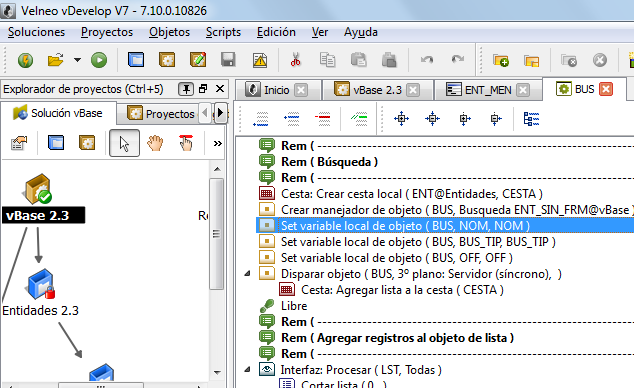
Task: Click the vertical scrollbar in project explorer
Action: (x=217, y=234)
